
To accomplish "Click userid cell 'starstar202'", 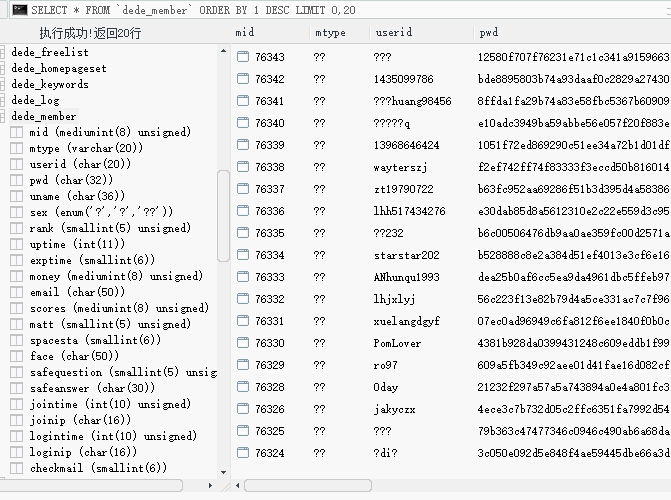I will [407, 255].
